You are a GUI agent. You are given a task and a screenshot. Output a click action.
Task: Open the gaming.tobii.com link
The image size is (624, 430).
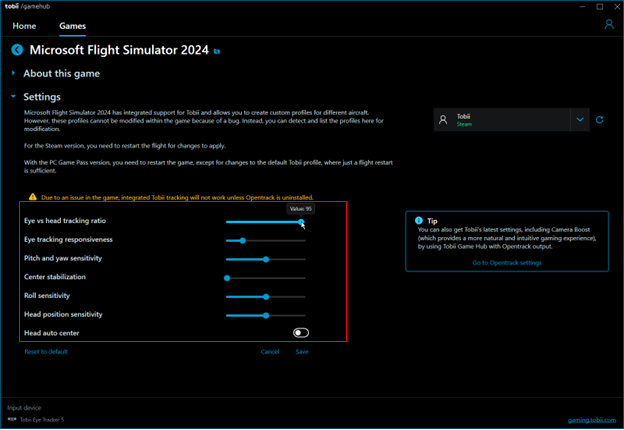tap(590, 420)
